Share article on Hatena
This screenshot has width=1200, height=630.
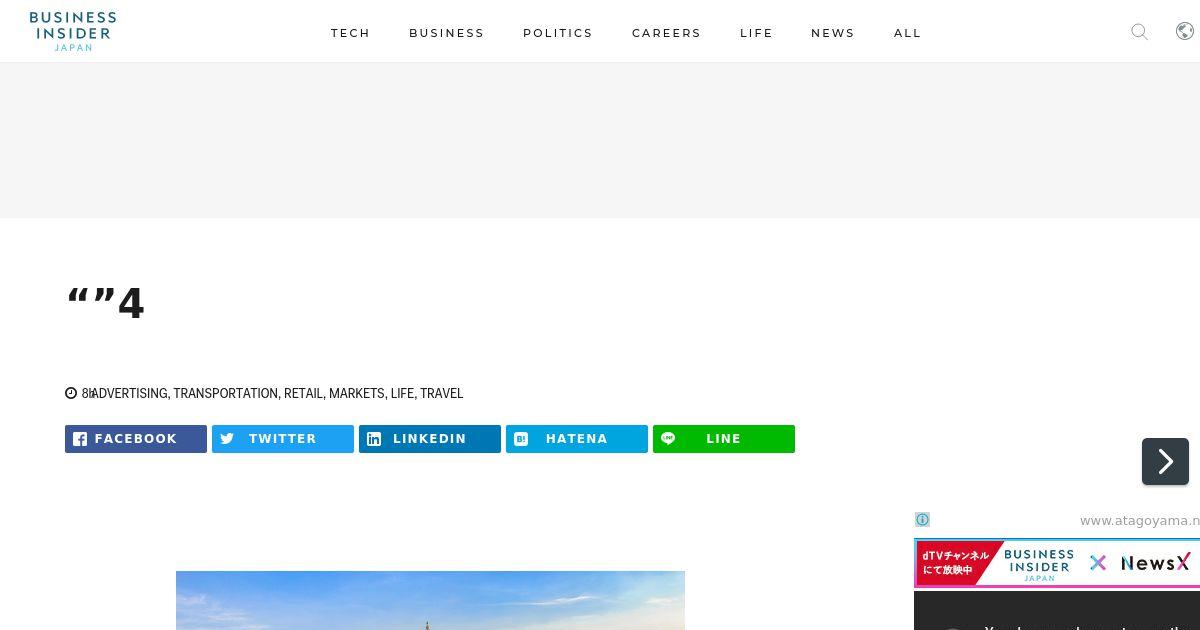click(577, 439)
